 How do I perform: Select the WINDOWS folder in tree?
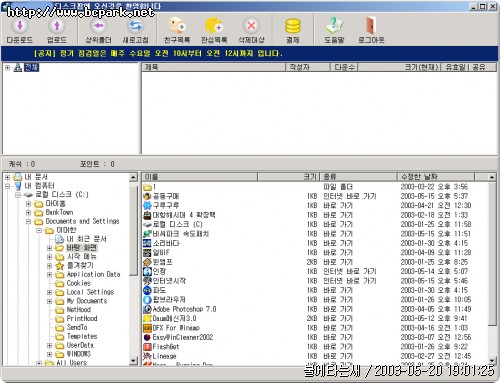(79, 354)
